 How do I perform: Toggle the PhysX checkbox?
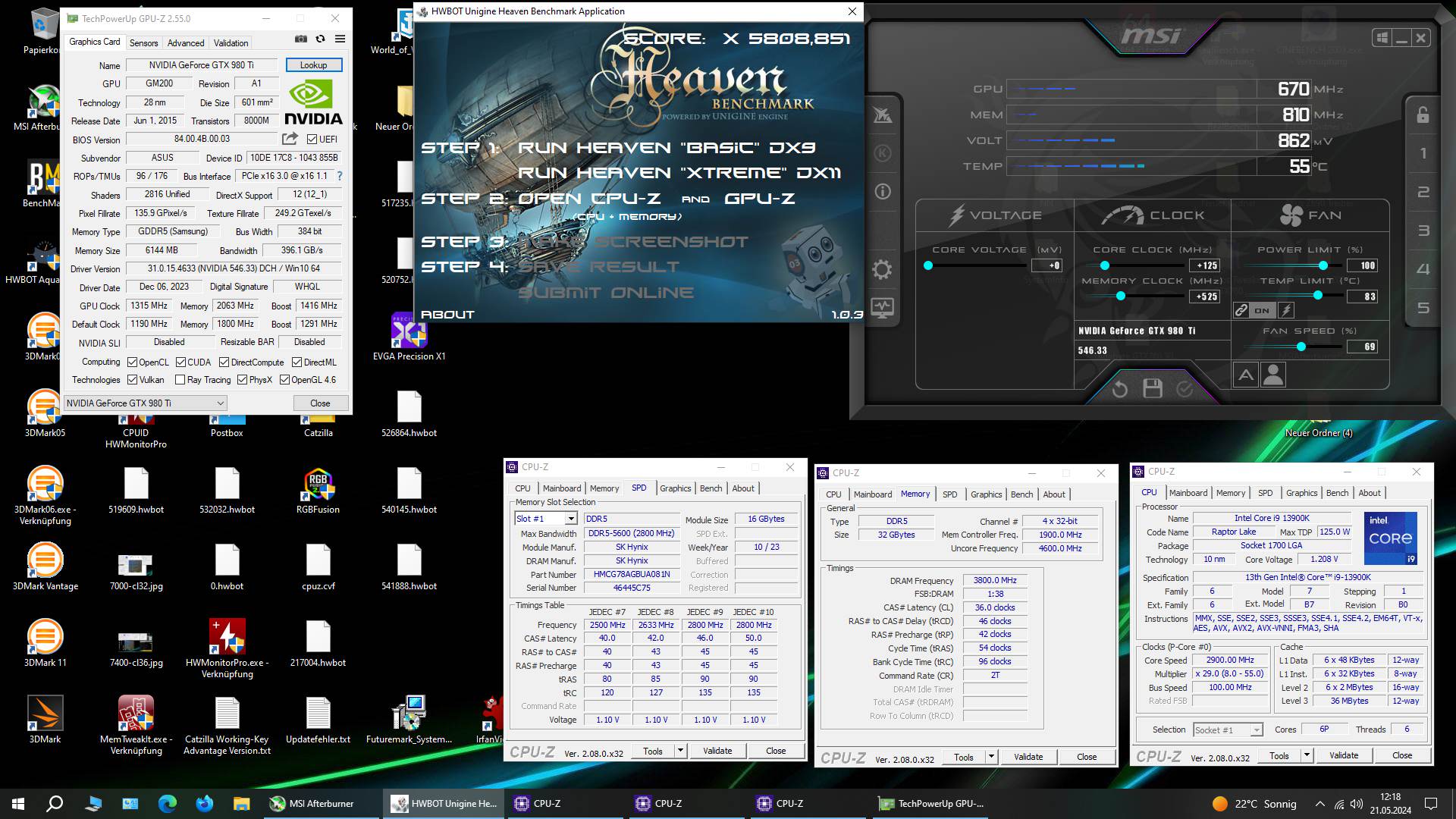coord(242,380)
